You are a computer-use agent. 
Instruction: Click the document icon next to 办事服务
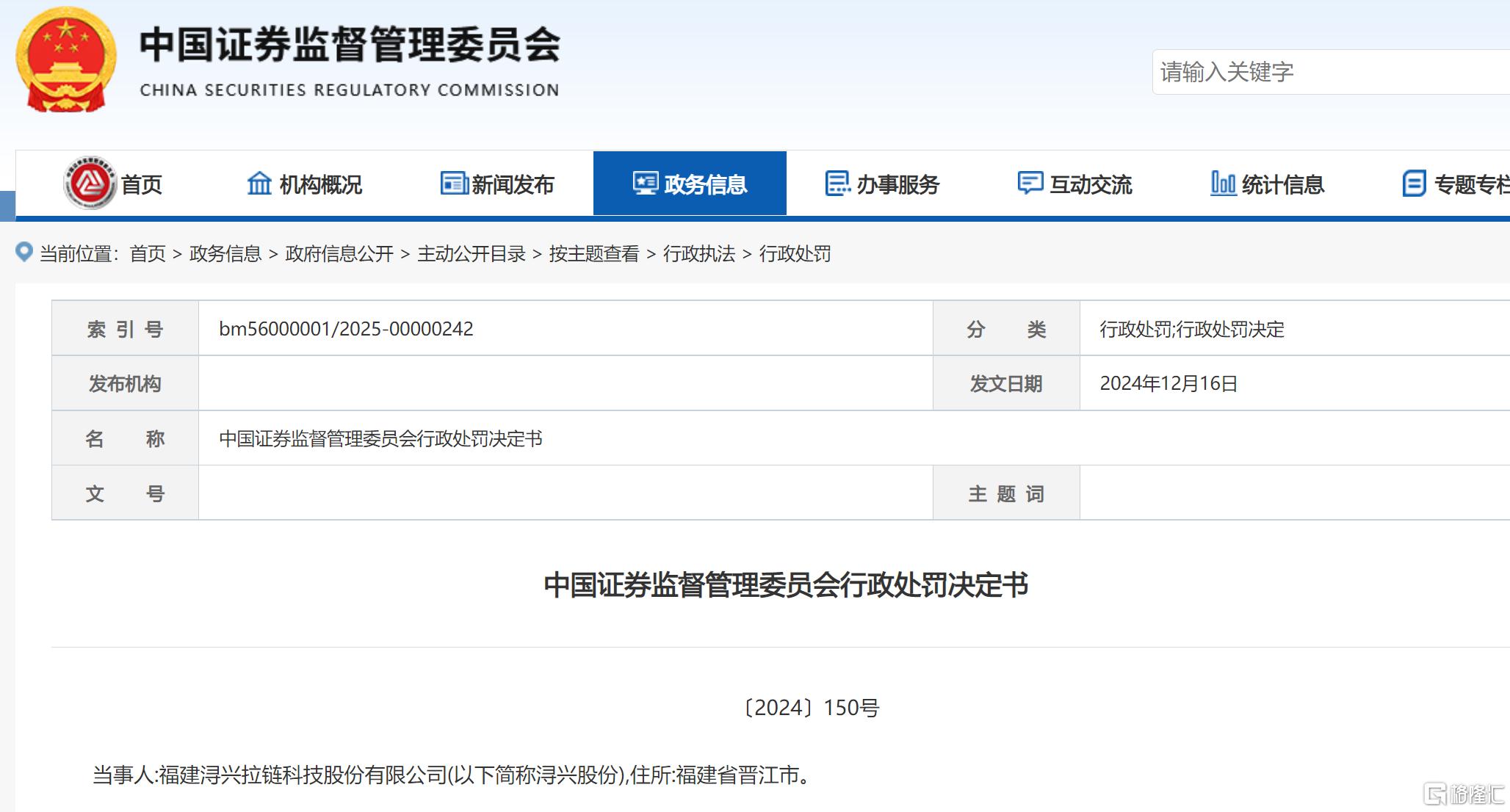(838, 184)
